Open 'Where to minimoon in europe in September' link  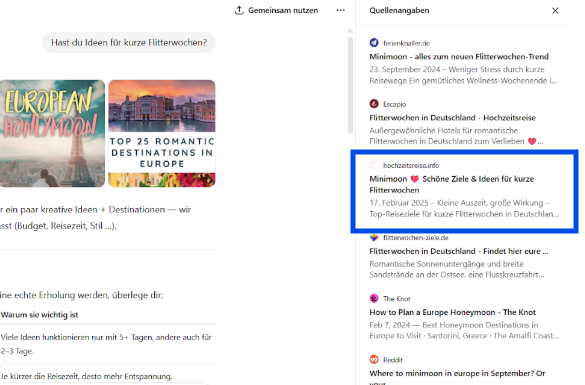457,377
